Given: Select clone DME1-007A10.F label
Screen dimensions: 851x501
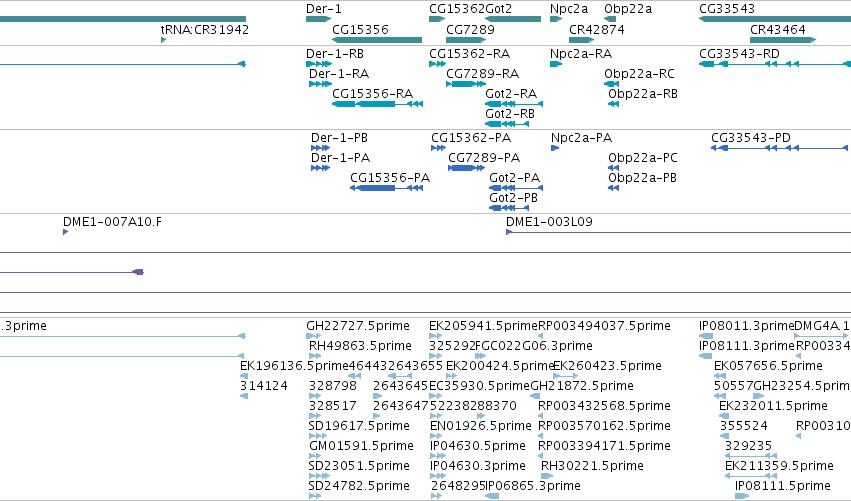Looking at the screenshot, I should (112, 222).
